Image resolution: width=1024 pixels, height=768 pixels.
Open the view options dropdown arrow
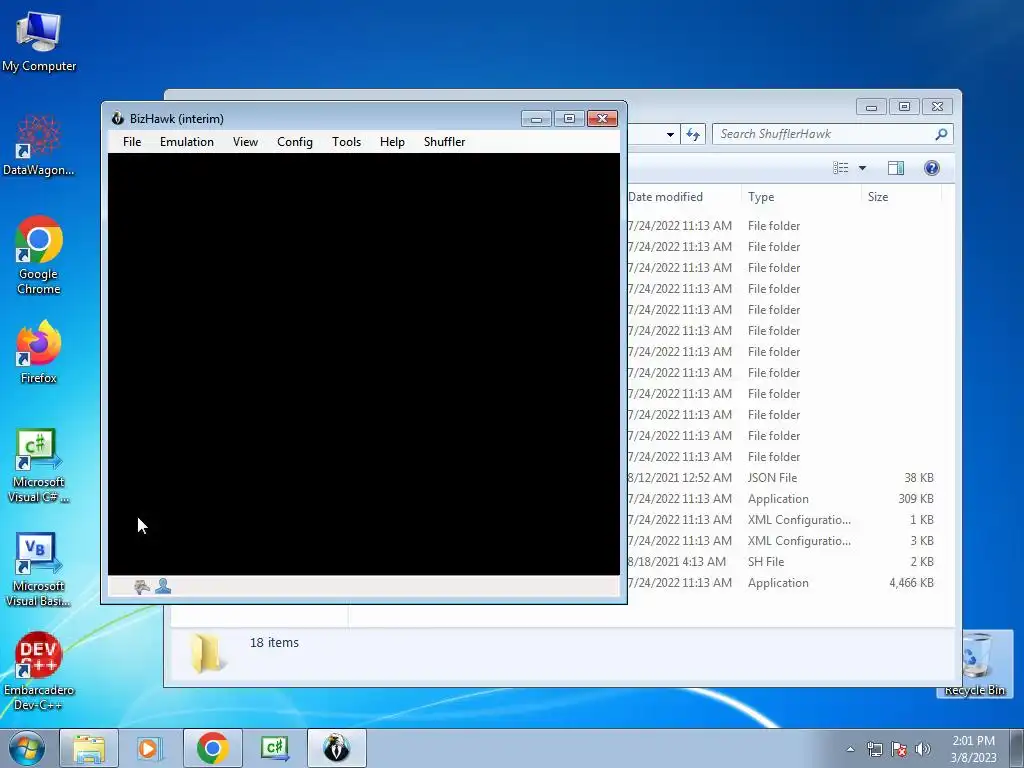click(862, 168)
